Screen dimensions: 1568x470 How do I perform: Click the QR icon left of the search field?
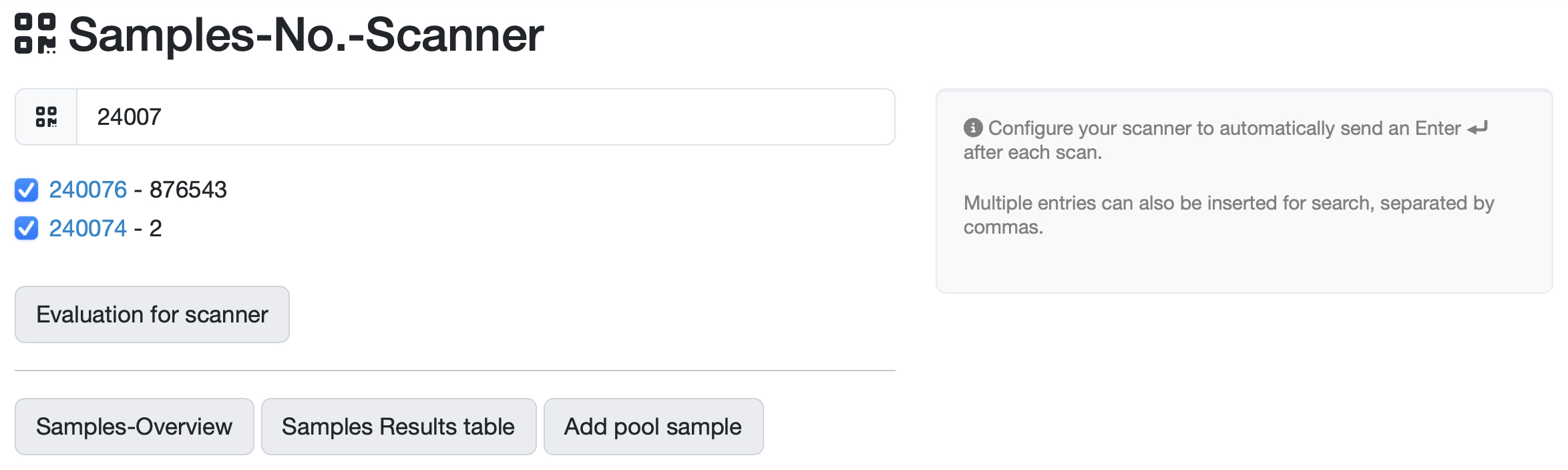click(46, 117)
